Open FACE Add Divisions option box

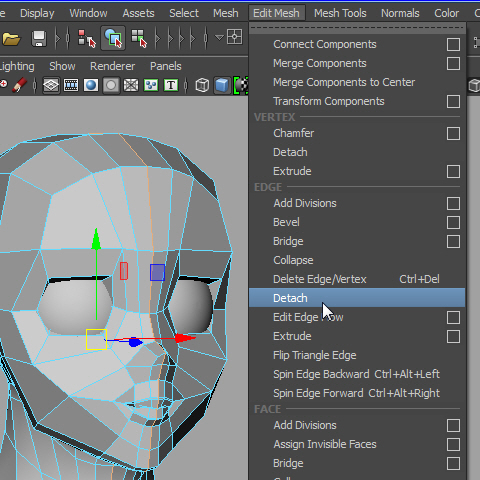(453, 425)
